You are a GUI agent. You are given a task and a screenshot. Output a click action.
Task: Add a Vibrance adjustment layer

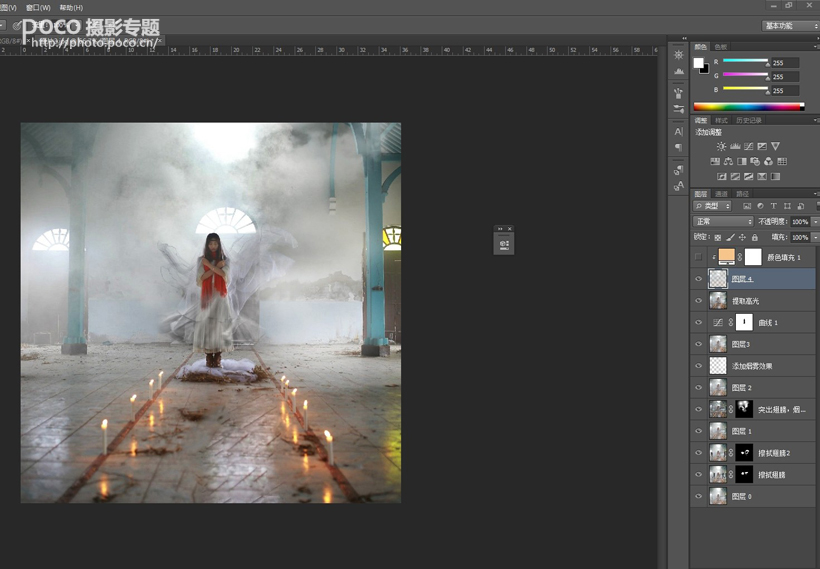[776, 146]
